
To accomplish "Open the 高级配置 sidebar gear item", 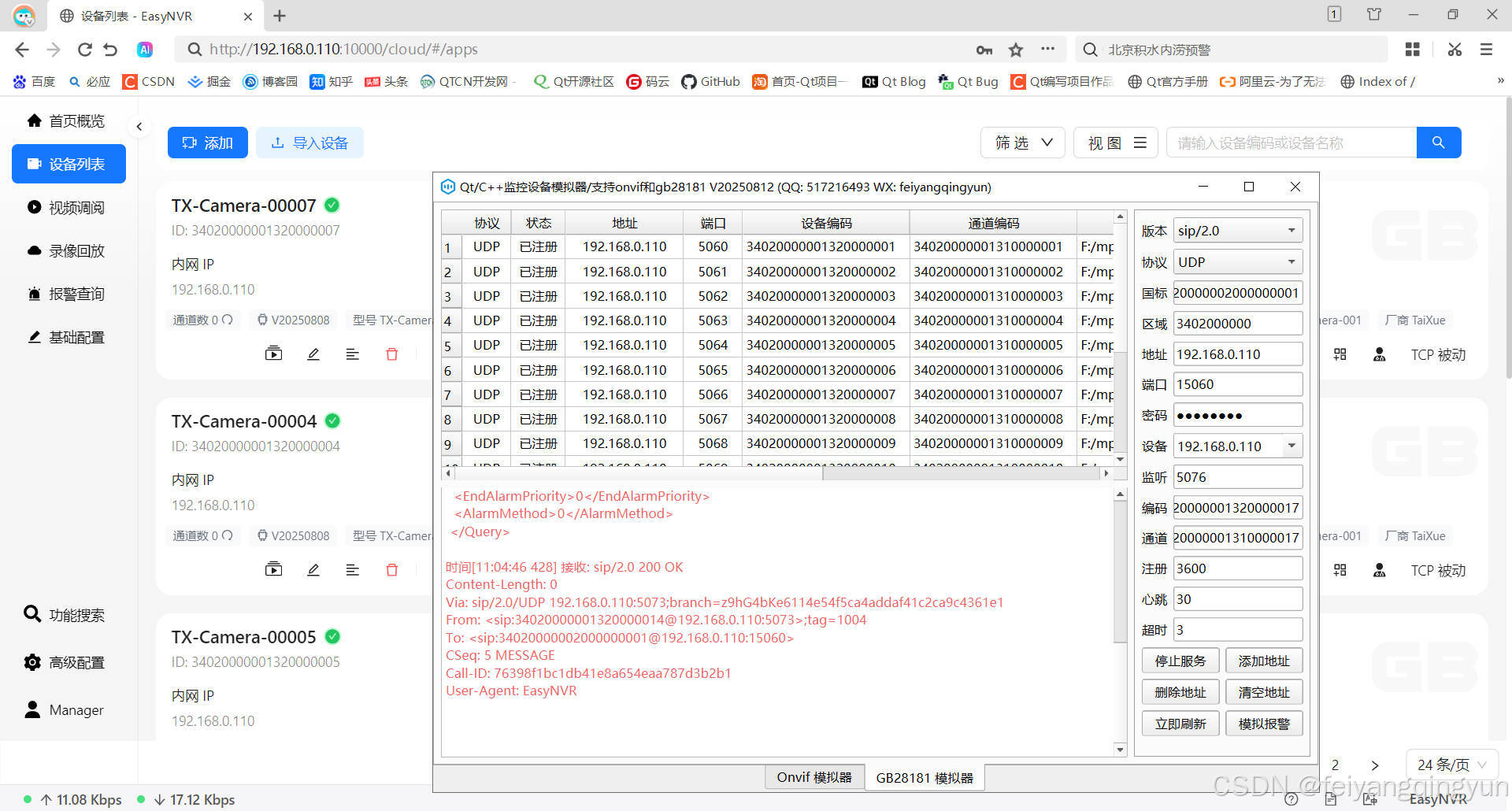I will coord(65,662).
